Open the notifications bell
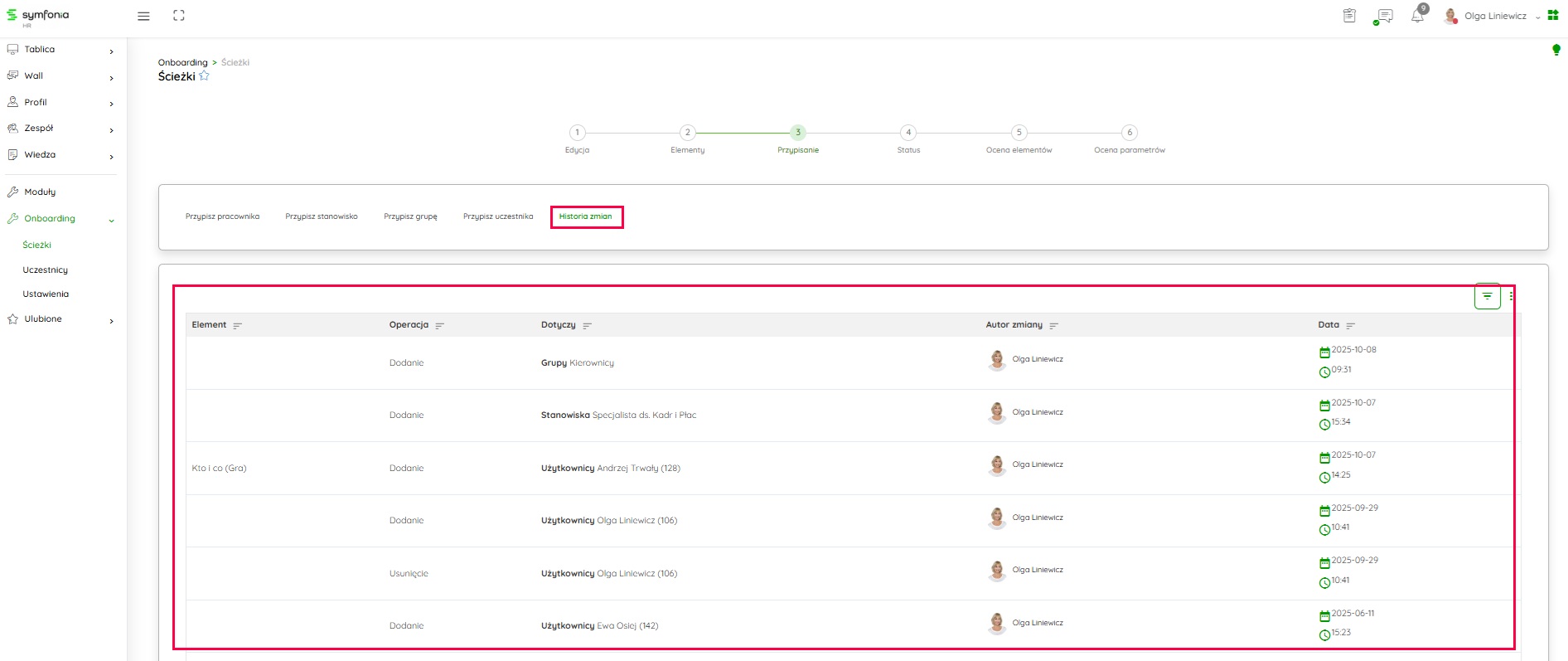 (x=1418, y=16)
